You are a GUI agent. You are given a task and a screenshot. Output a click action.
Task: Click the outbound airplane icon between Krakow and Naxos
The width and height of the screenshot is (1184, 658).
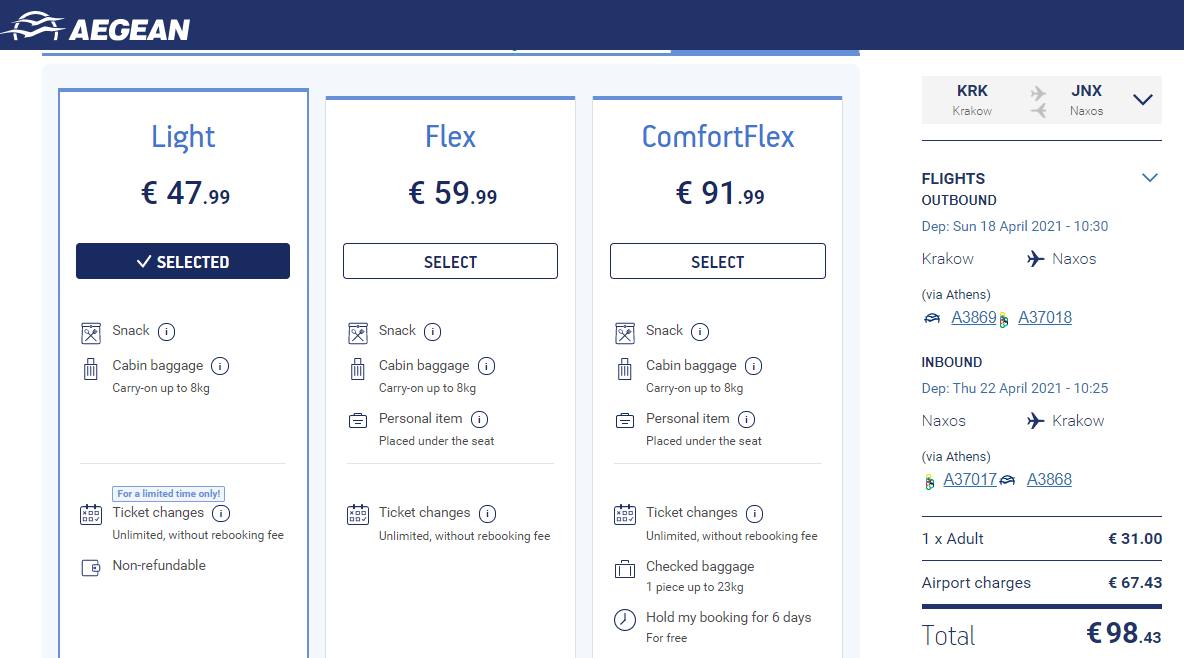[1036, 259]
